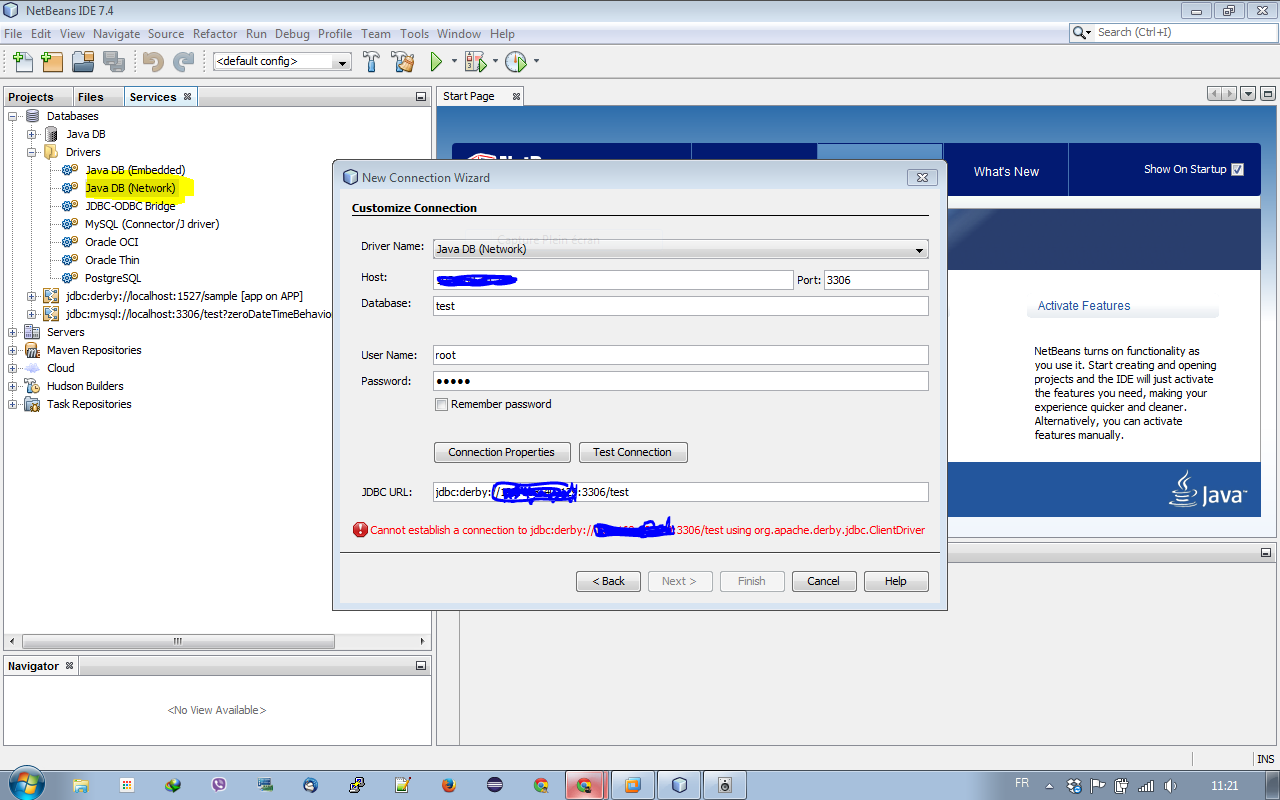
Task: Click the Debug Project toolbar icon
Action: 475,61
